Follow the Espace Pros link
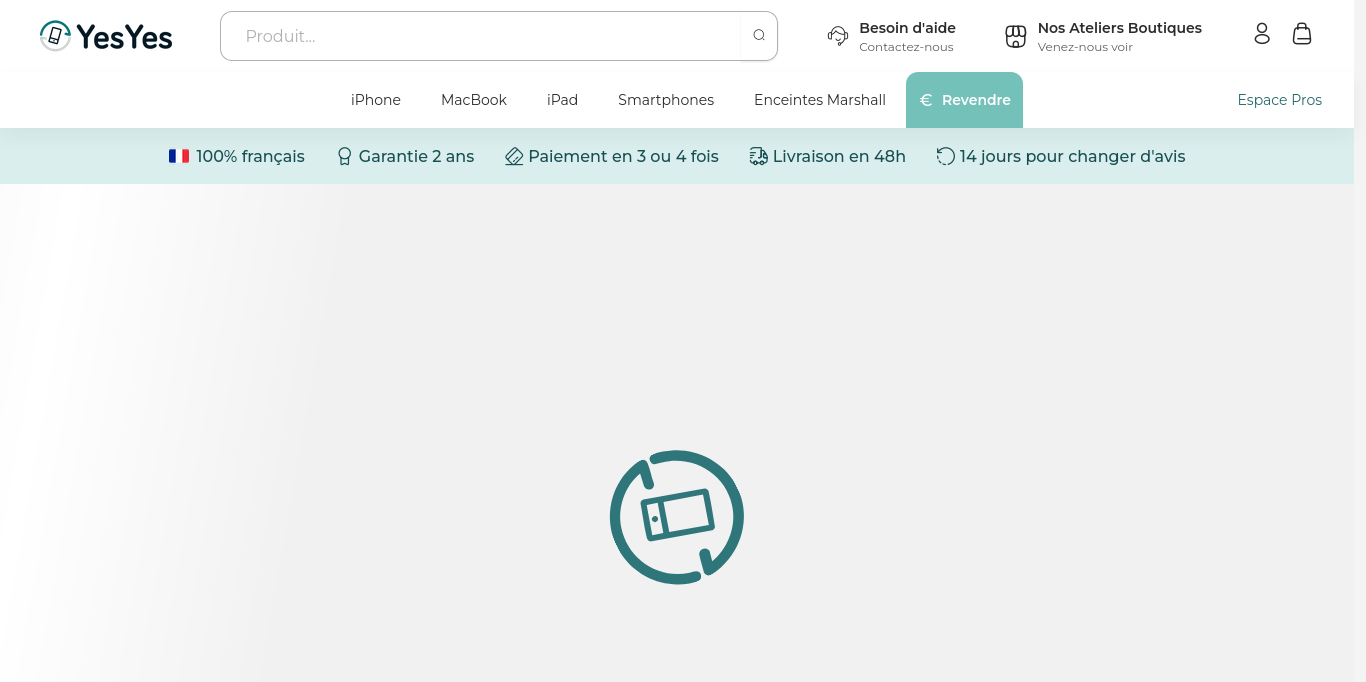The image size is (1366, 682). 1280,100
